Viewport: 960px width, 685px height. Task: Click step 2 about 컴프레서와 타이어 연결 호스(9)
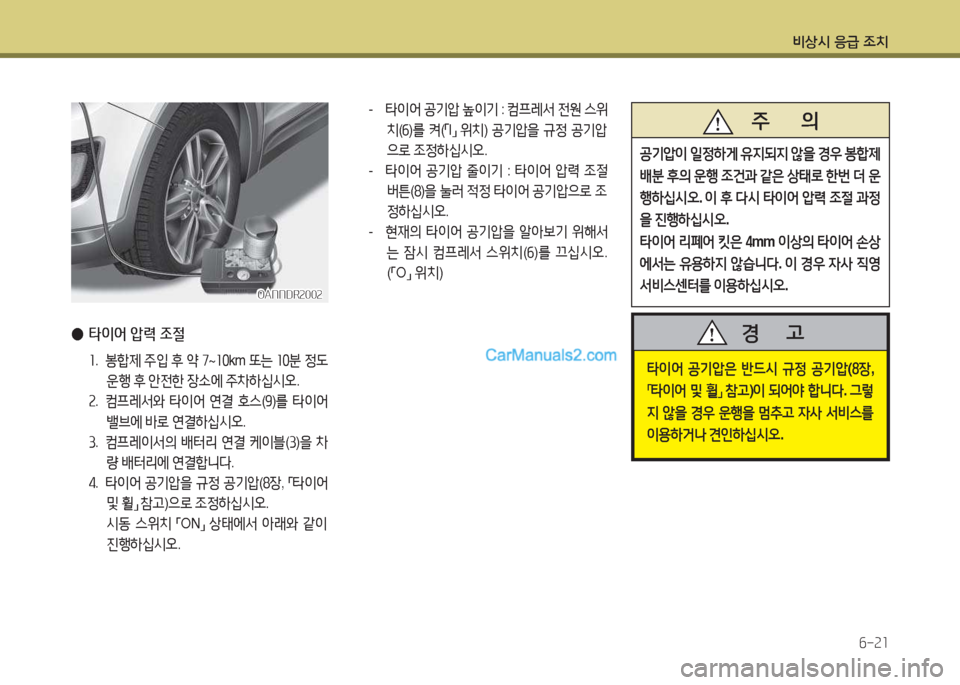[x=208, y=411]
